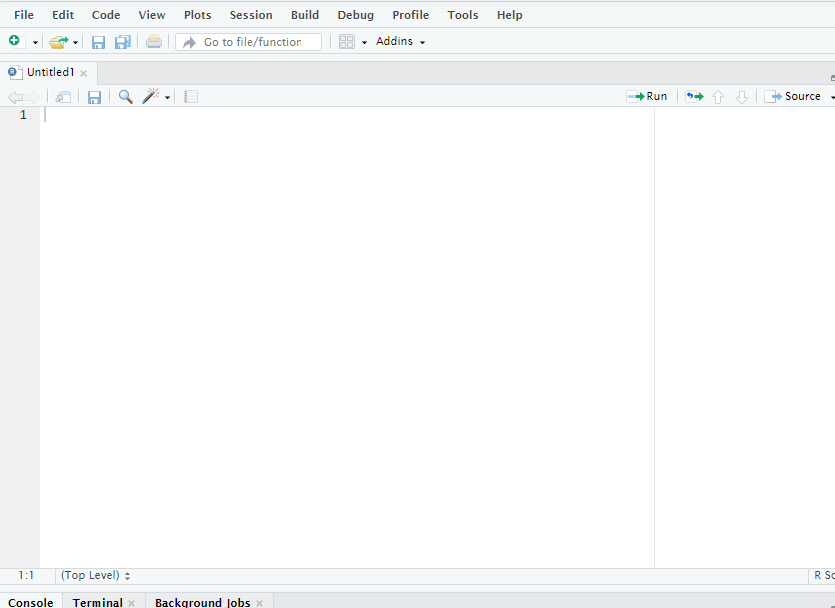Save the current document from editor toolbar
This screenshot has width=835, height=608.
94,97
